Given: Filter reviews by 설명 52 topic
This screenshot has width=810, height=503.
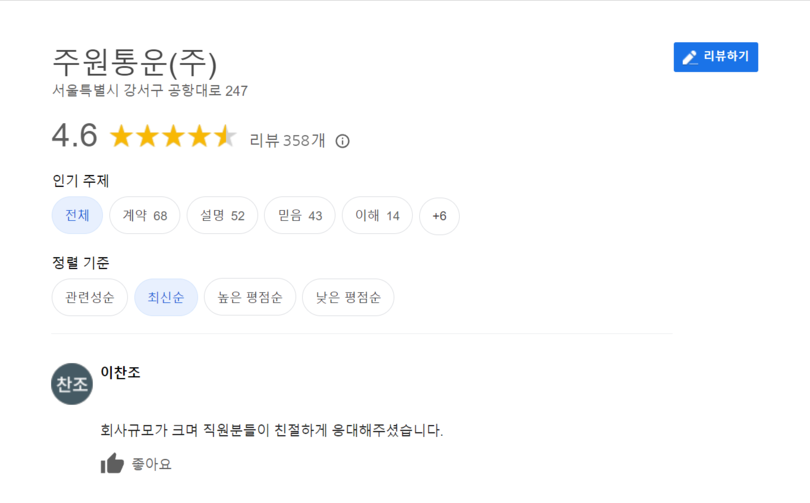Looking at the screenshot, I should coord(222,215).
